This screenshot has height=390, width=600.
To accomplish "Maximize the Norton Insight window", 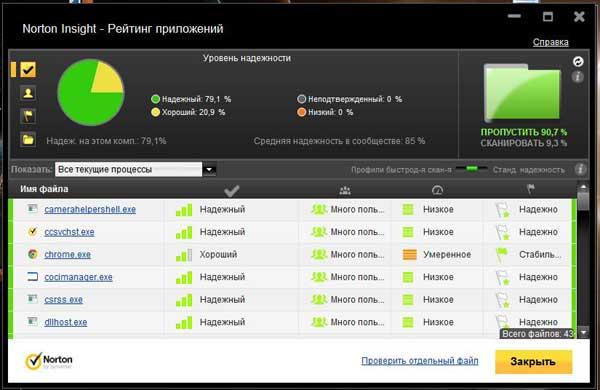I will click(548, 16).
